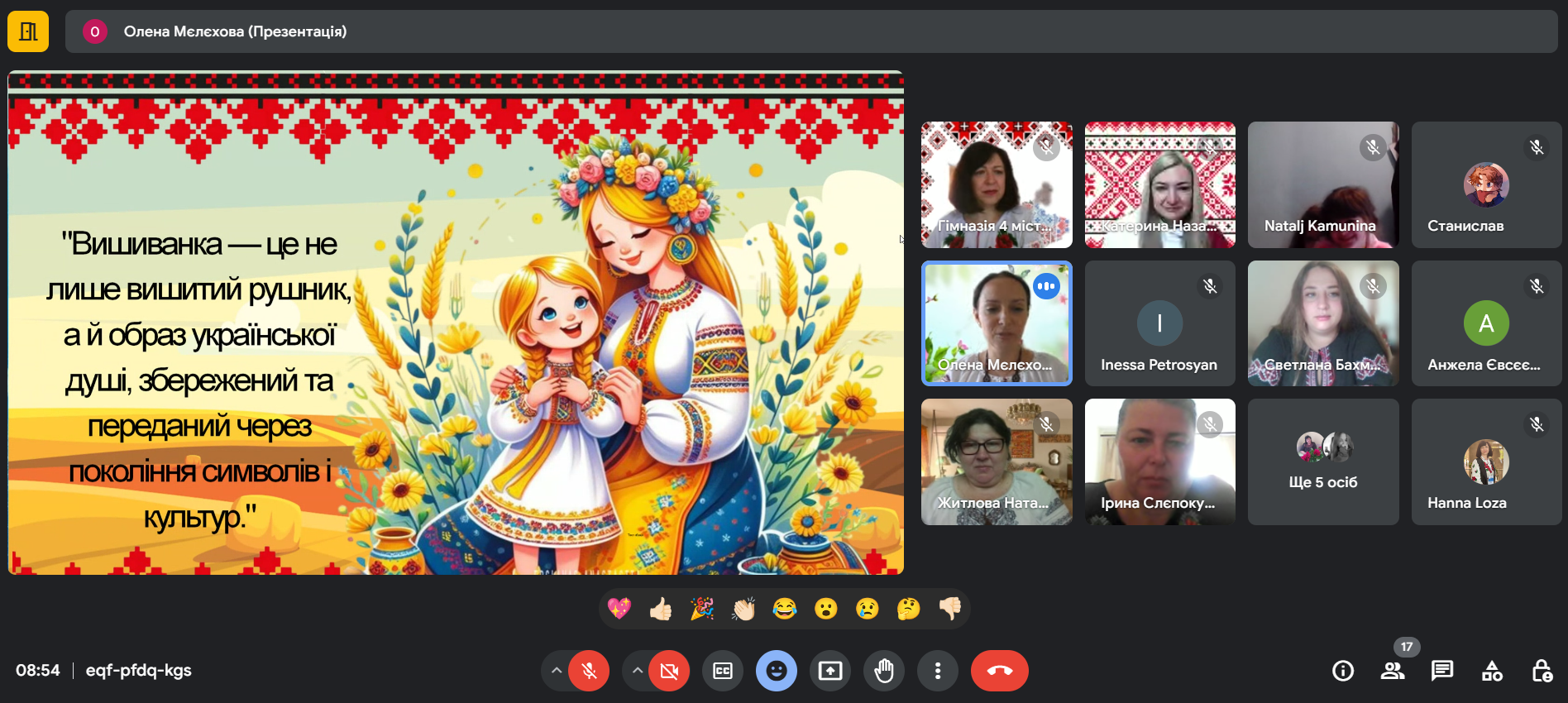Image resolution: width=1568 pixels, height=703 pixels.
Task: Open host controls lock icon
Action: [1542, 671]
